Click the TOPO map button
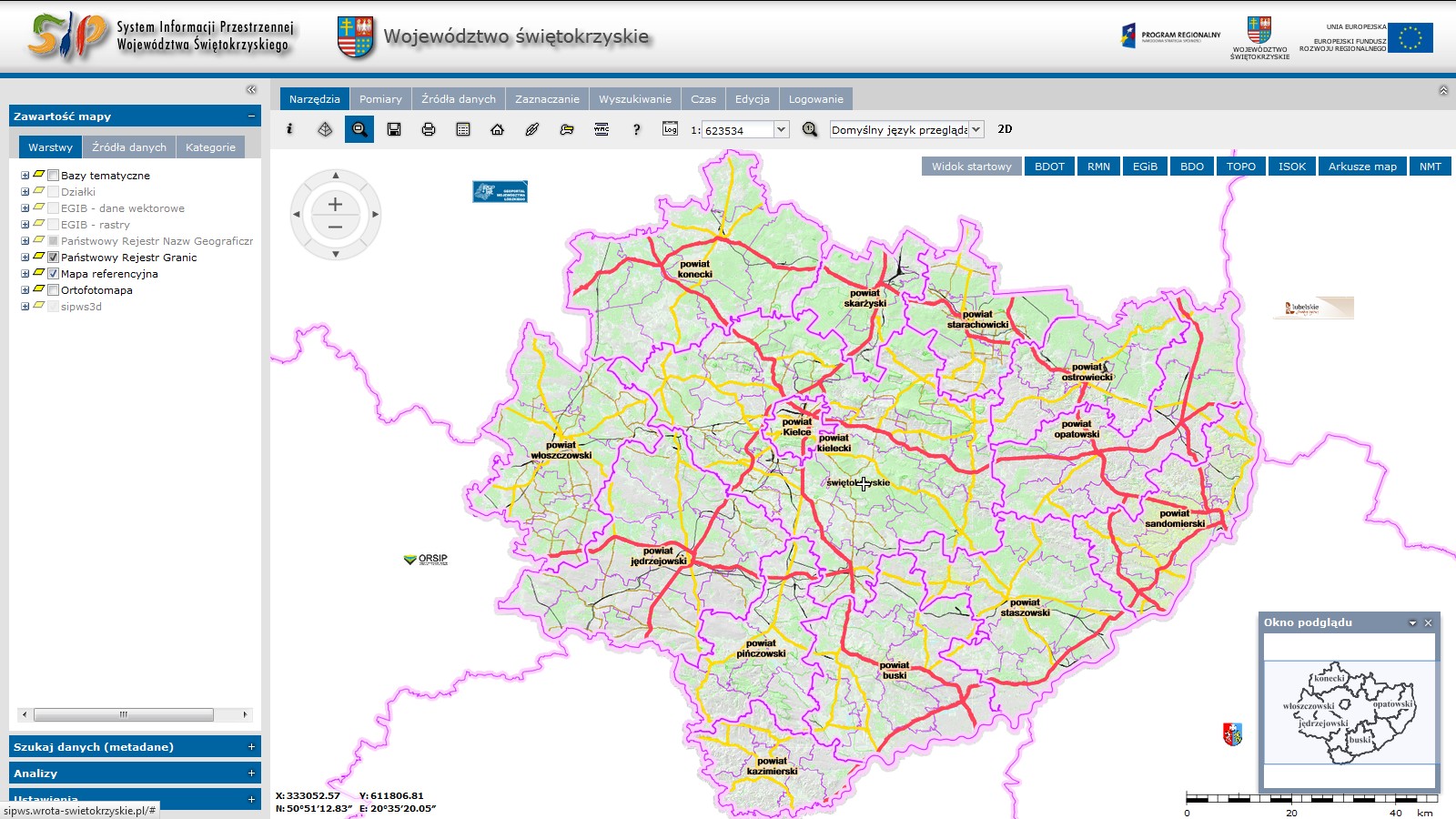The height and width of the screenshot is (819, 1456). (x=1240, y=167)
